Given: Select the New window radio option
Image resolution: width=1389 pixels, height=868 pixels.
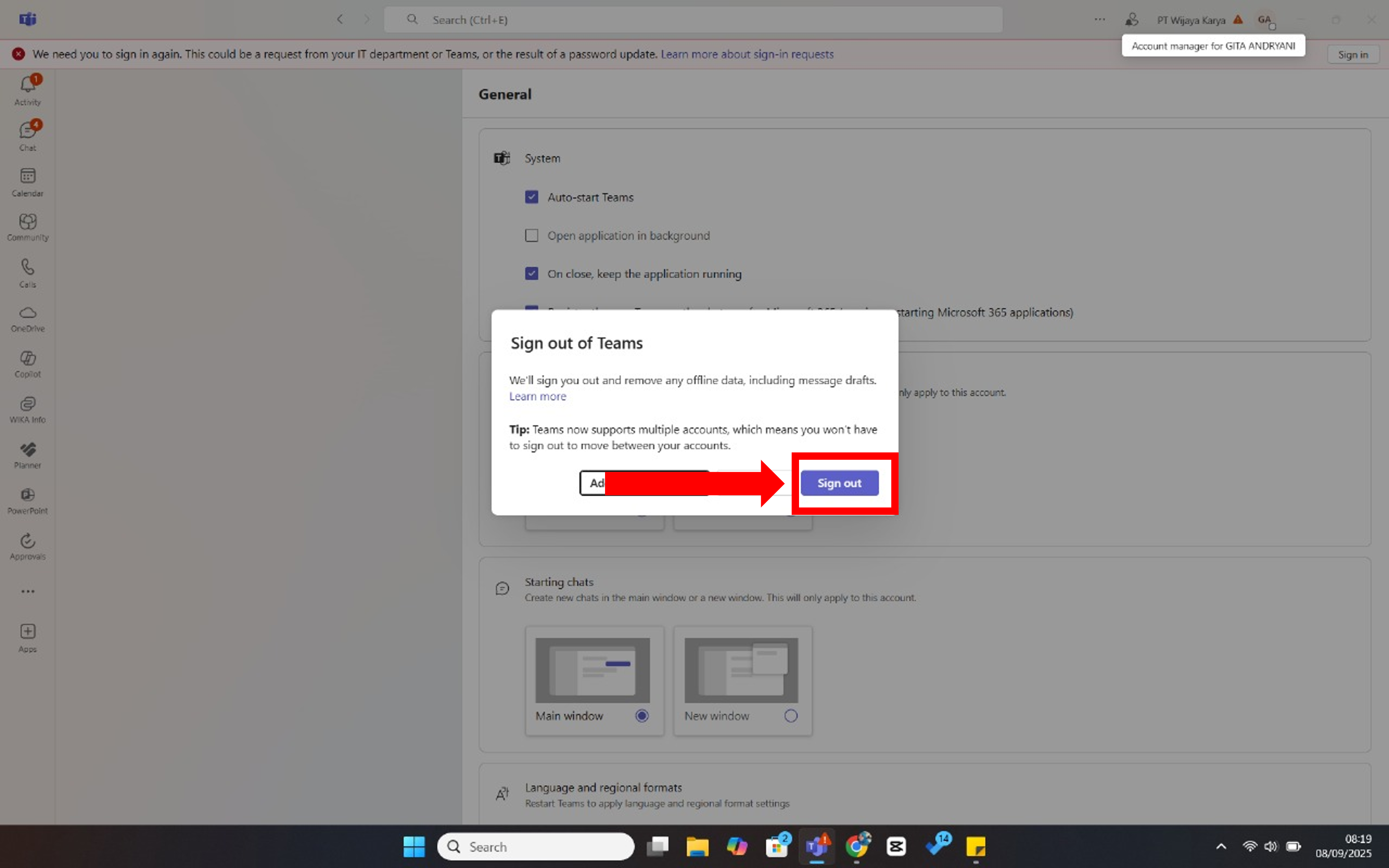Looking at the screenshot, I should tap(790, 716).
